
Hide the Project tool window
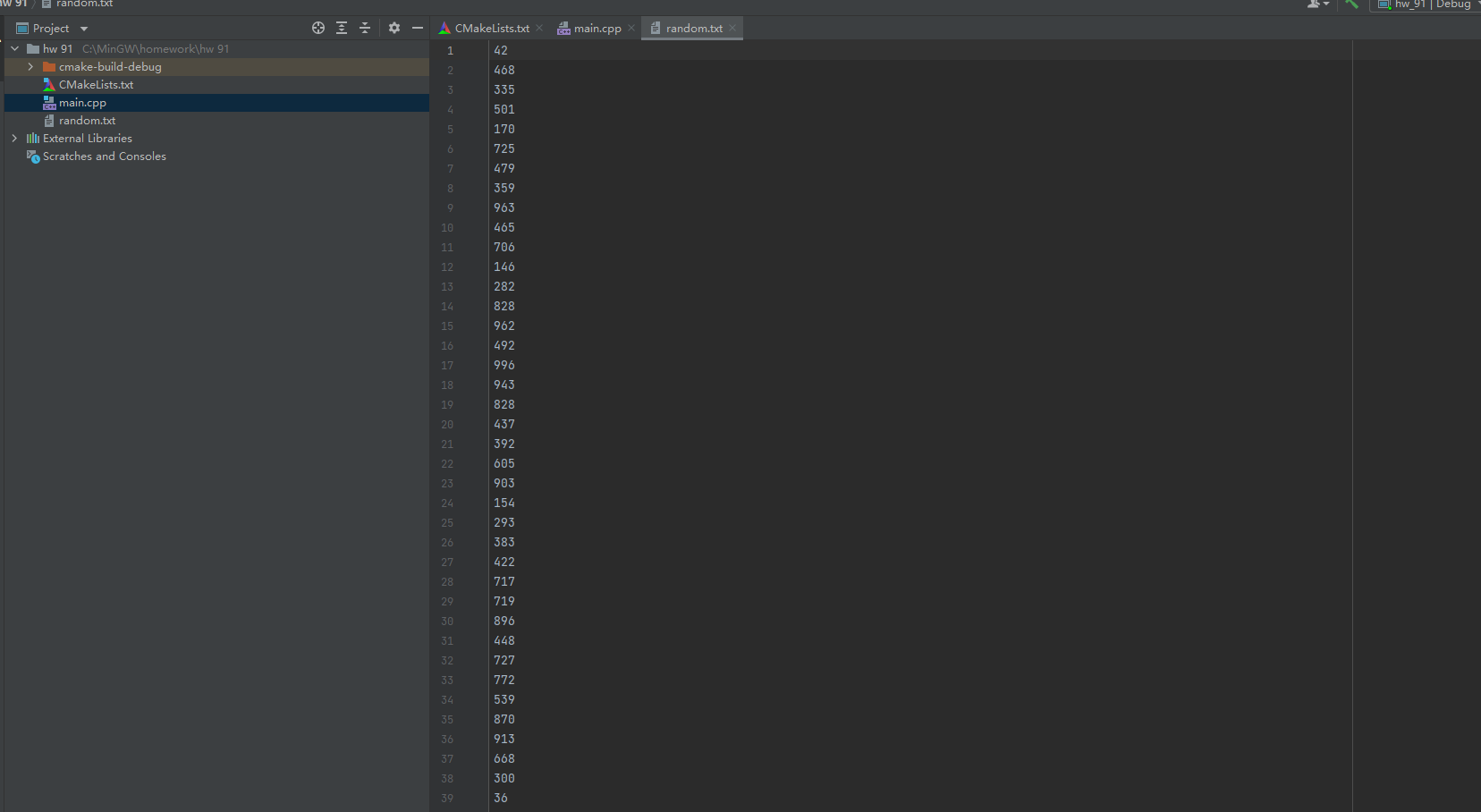click(418, 28)
